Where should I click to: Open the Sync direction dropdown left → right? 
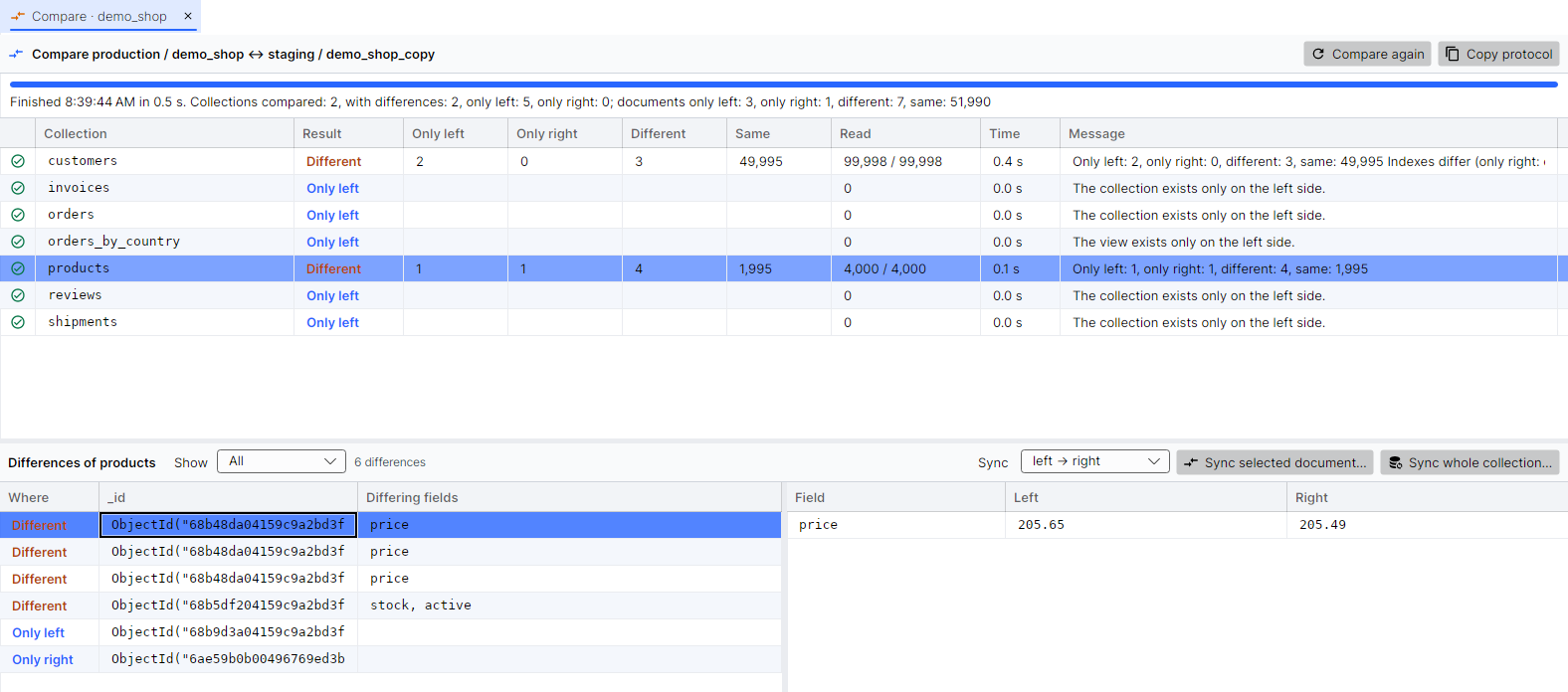click(x=1094, y=461)
